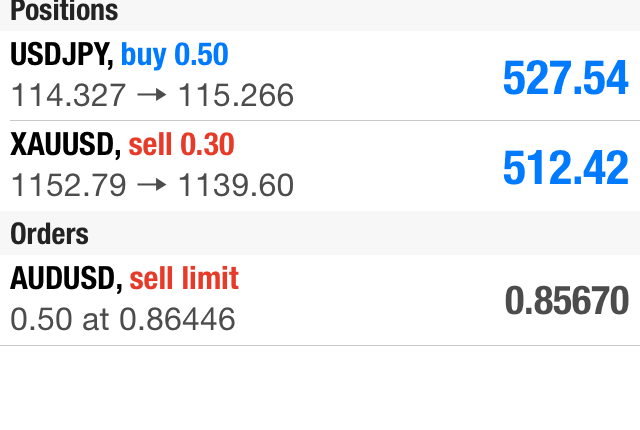Select the Orders section header

click(50, 234)
